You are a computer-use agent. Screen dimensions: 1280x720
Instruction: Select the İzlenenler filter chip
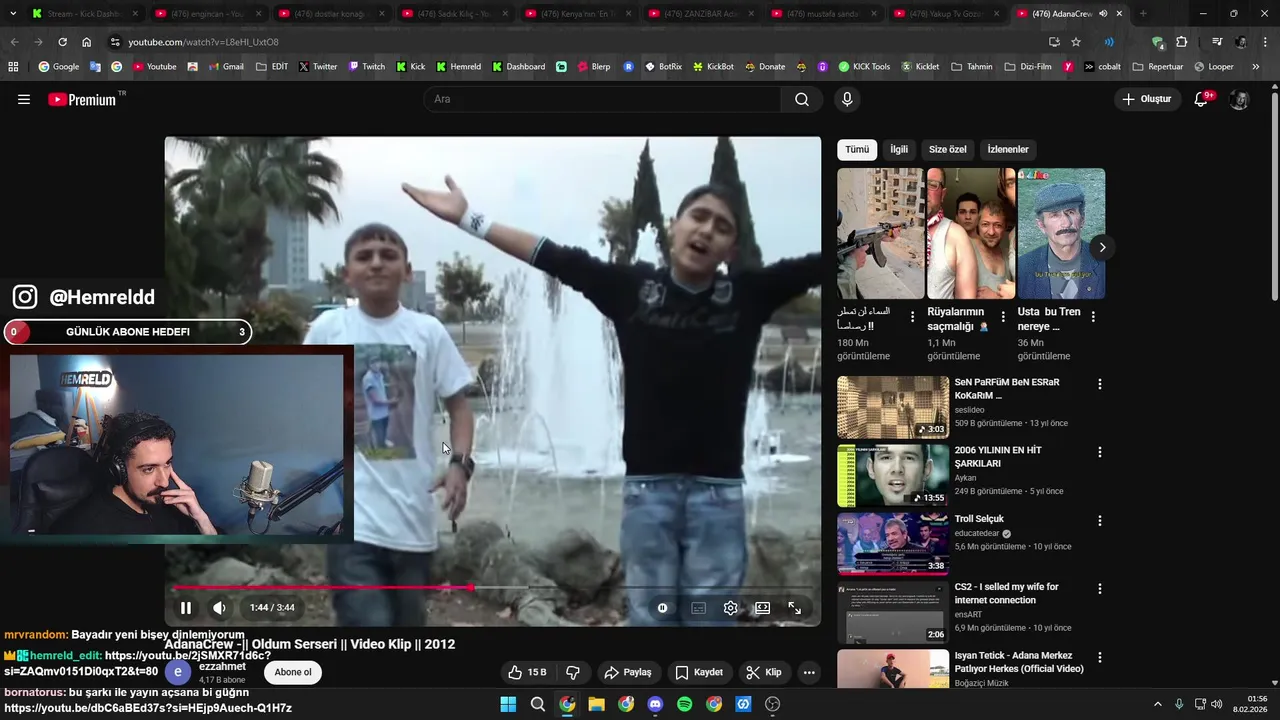[1008, 149]
